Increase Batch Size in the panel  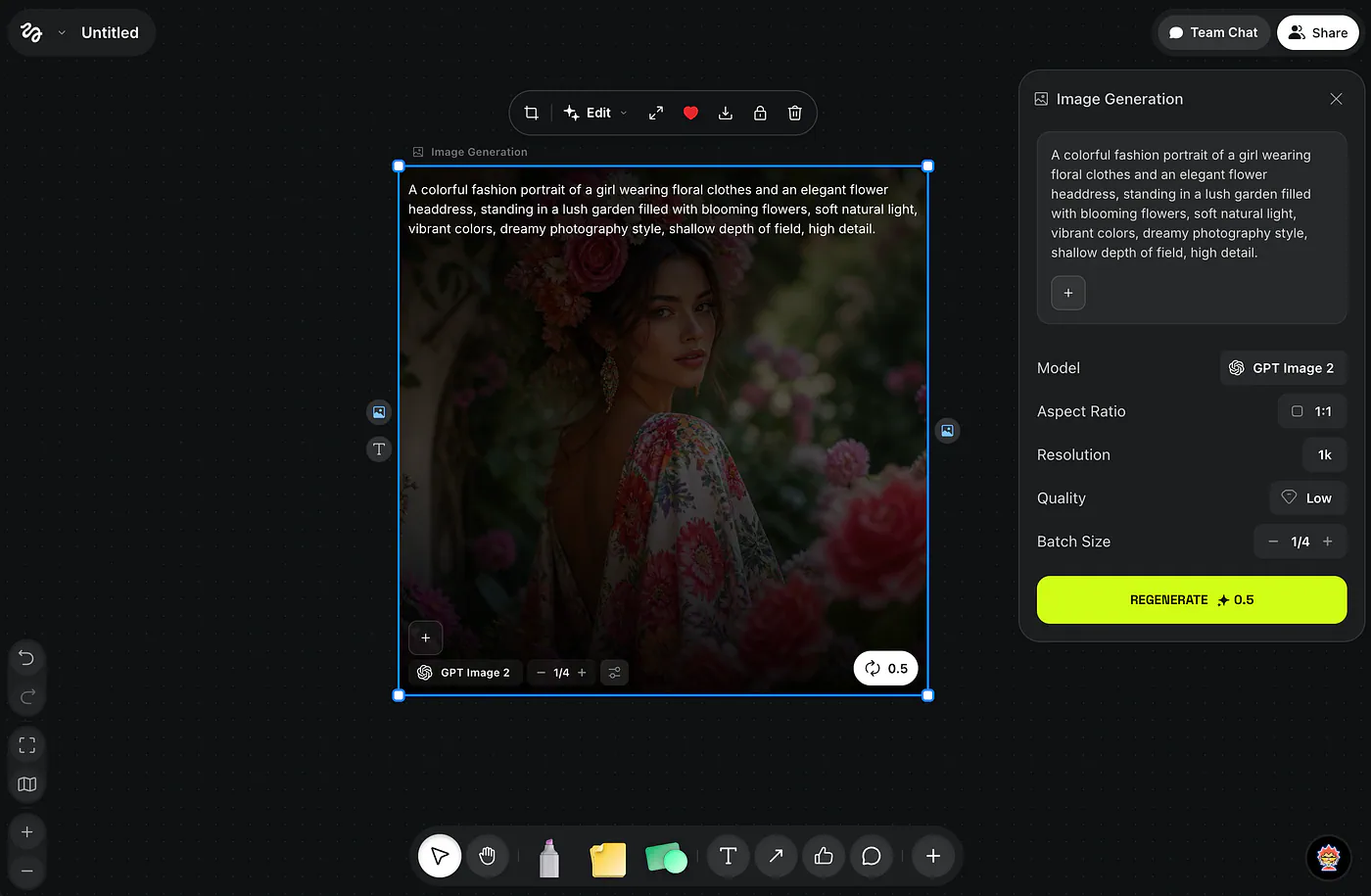pos(1328,542)
